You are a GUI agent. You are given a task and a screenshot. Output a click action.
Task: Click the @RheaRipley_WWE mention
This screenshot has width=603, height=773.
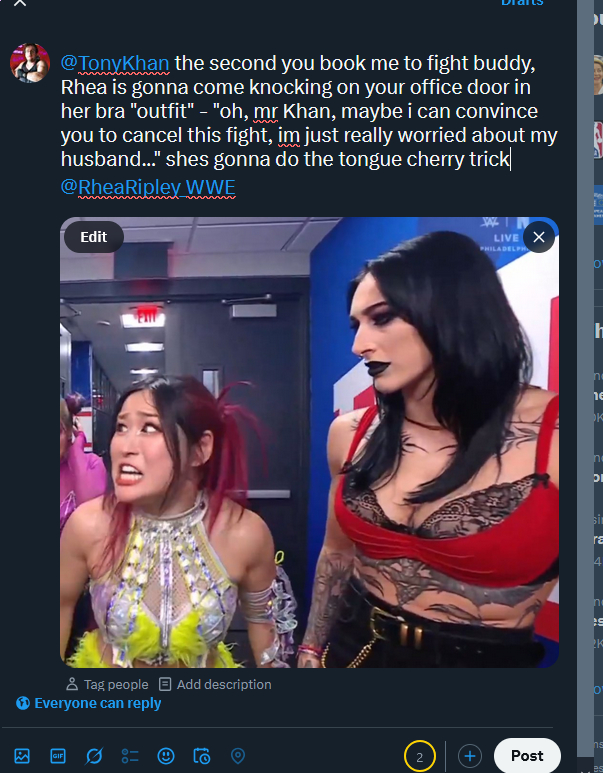(148, 187)
